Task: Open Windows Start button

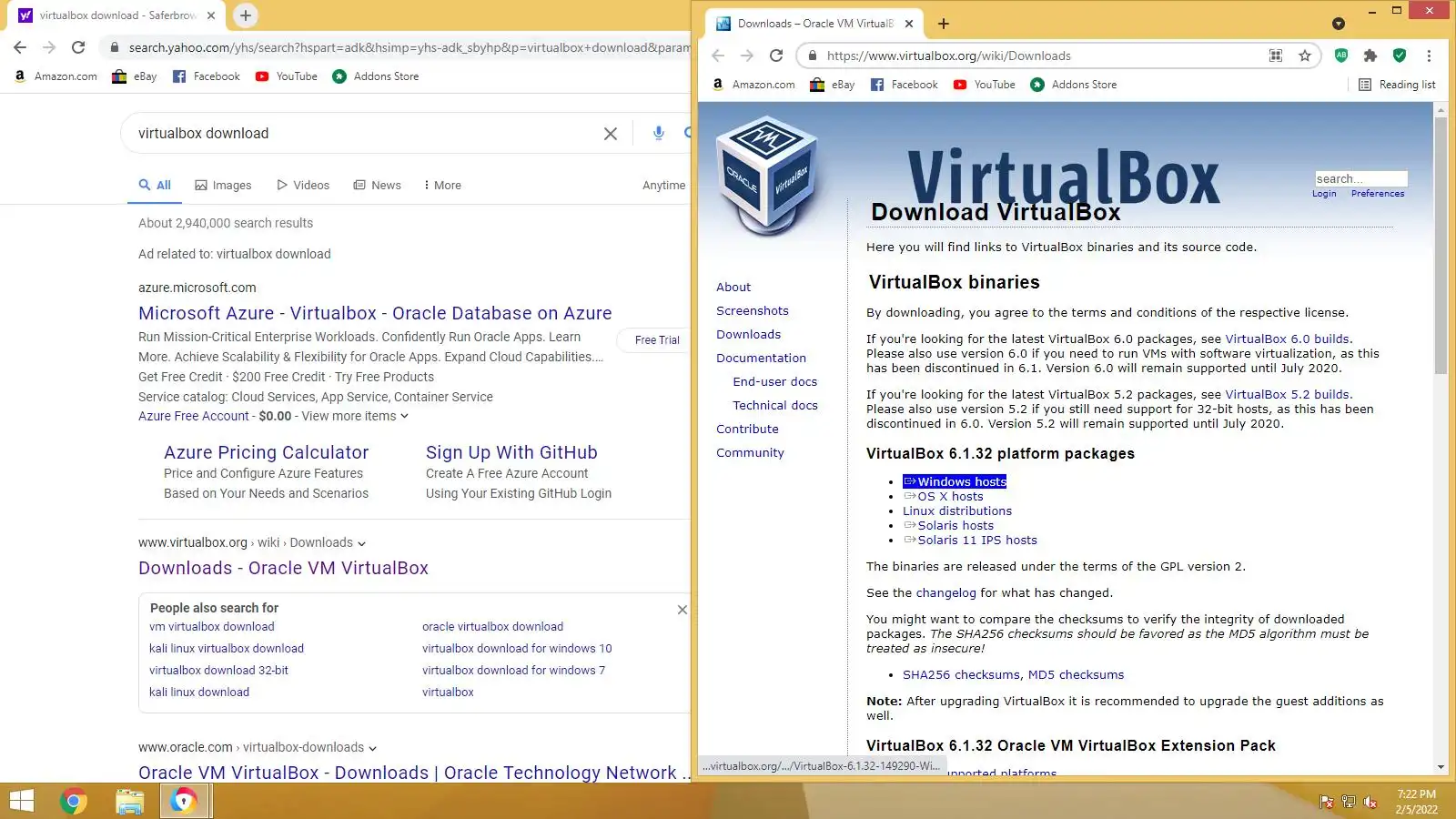Action: click(x=21, y=801)
